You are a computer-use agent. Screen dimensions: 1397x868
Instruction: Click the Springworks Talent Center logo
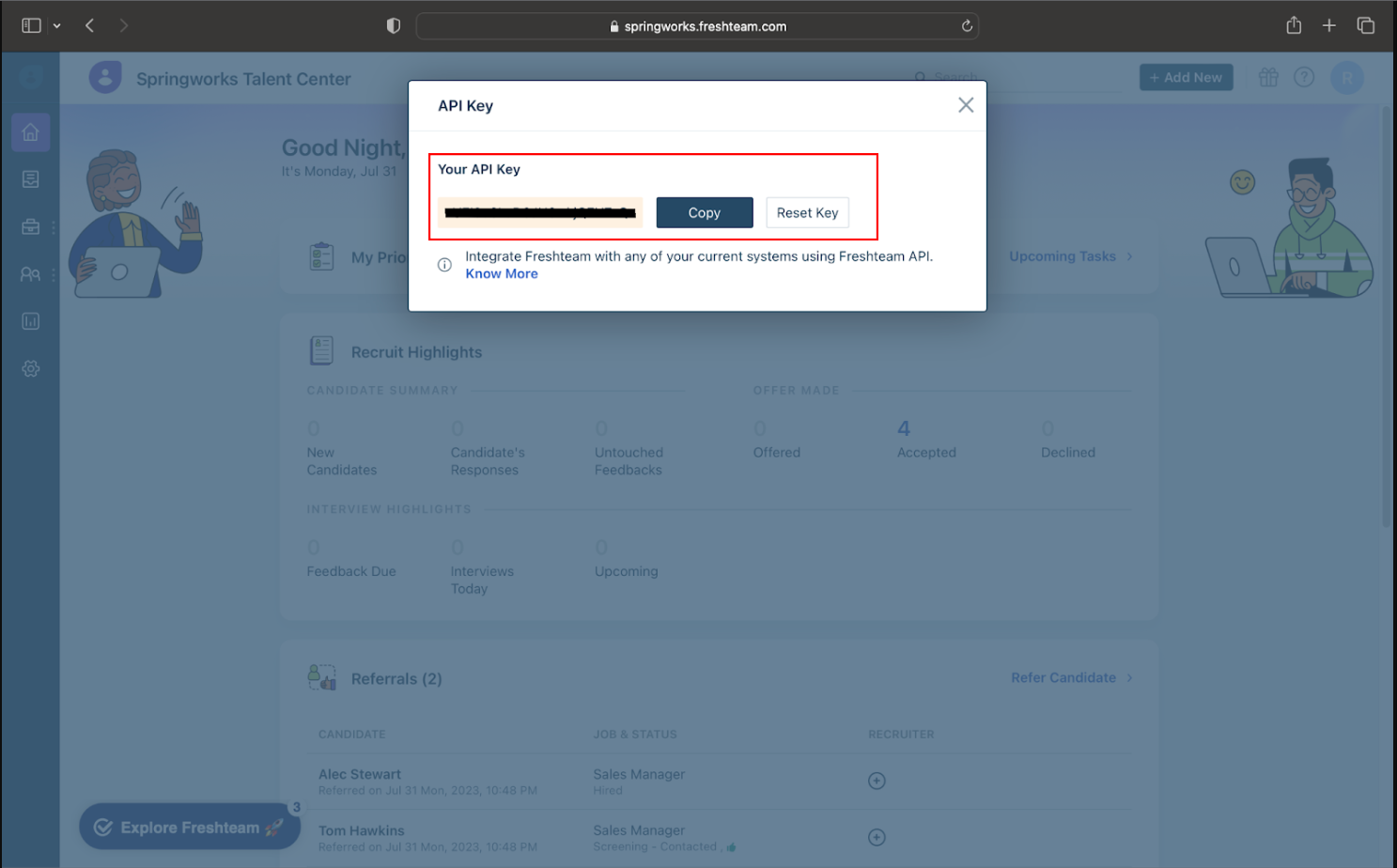click(105, 77)
